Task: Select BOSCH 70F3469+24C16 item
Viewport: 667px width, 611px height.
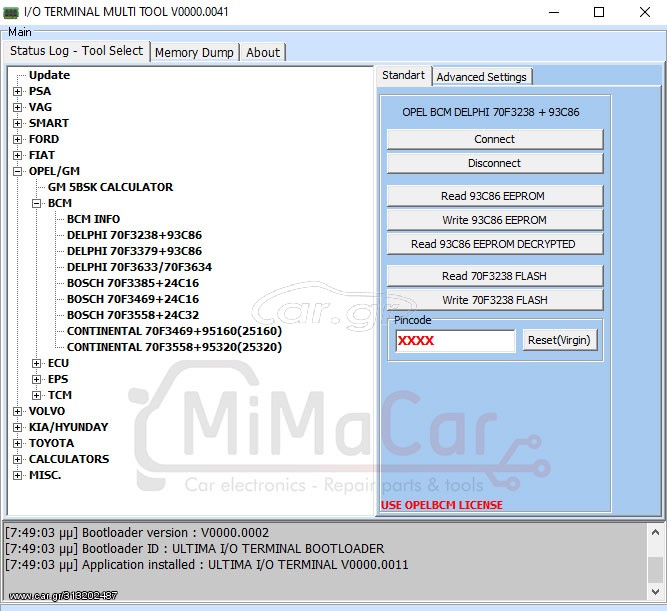Action: (x=133, y=299)
